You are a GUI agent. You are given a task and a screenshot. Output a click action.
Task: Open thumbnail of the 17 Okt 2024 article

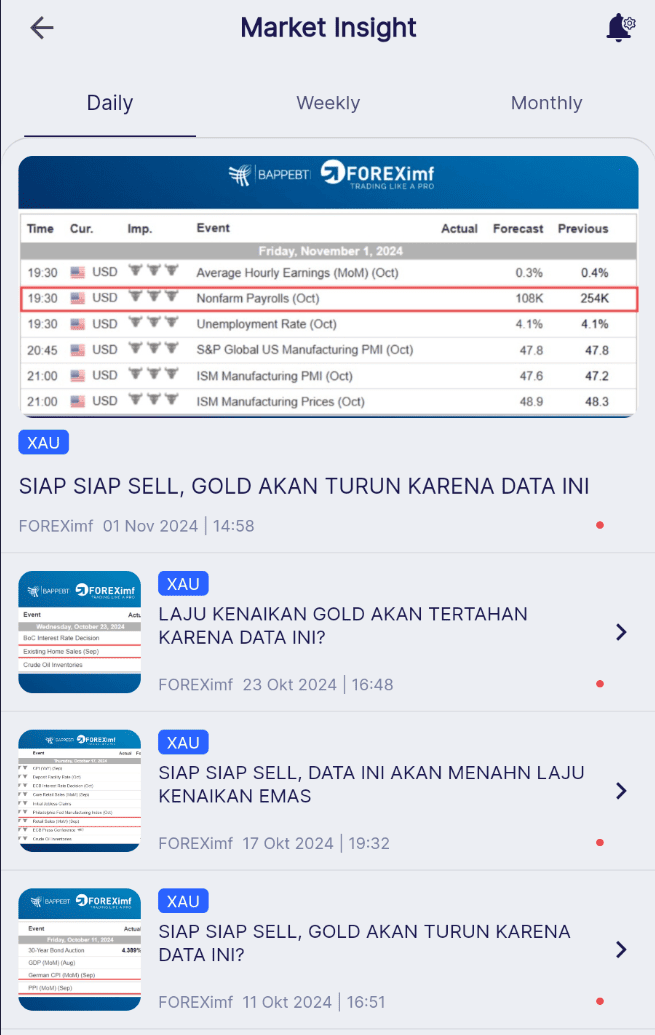click(80, 791)
